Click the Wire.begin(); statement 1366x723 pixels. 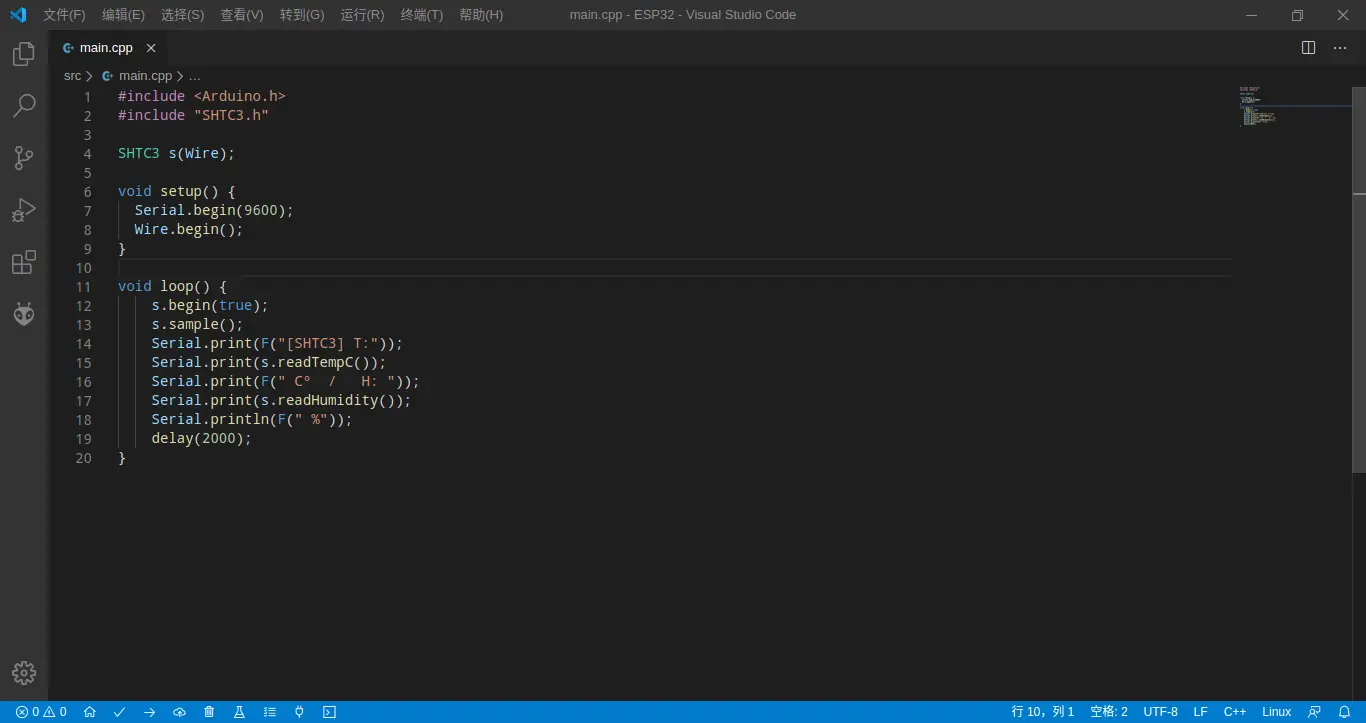point(189,229)
